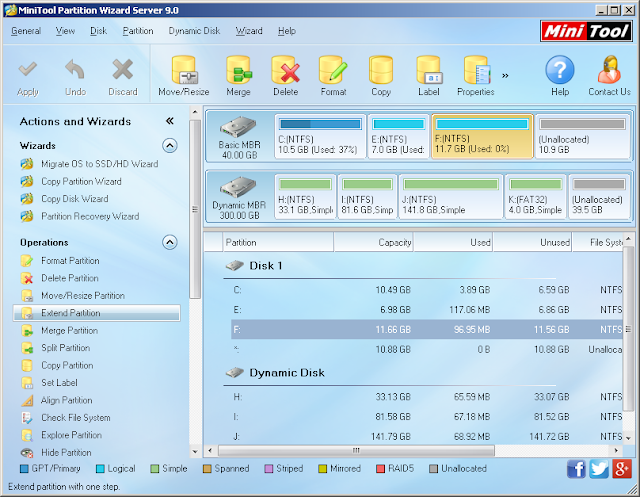Collapse the Actions and Wizards panel
This screenshot has height=497, width=640.
click(170, 121)
